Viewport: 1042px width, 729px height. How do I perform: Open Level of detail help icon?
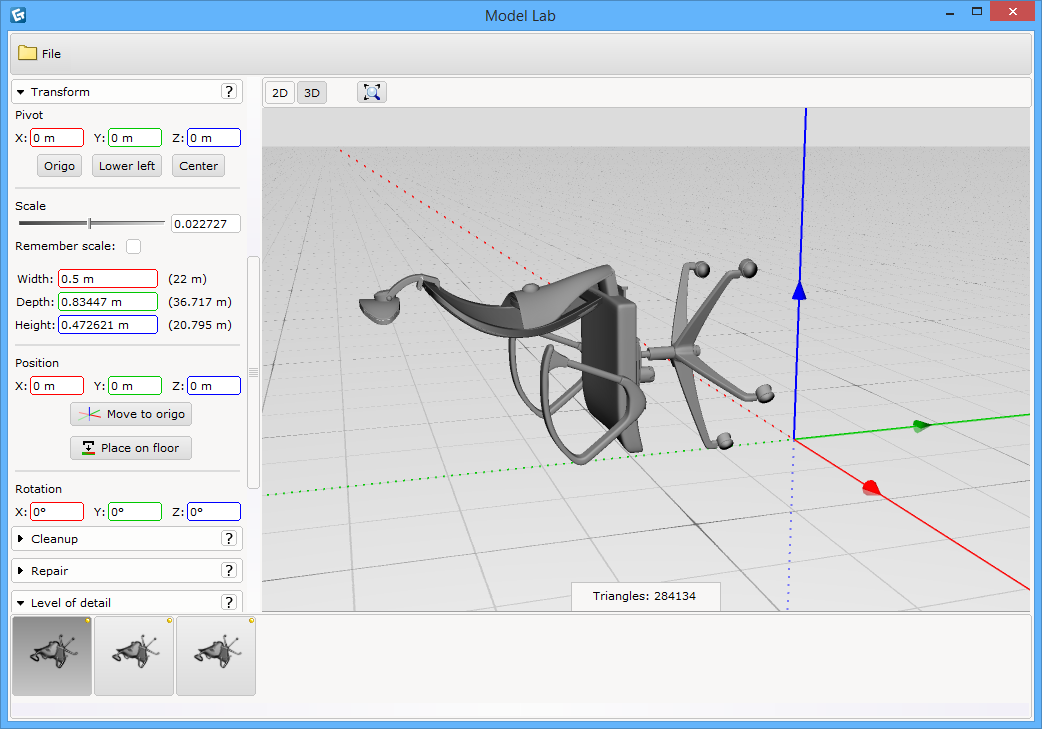pos(229,603)
